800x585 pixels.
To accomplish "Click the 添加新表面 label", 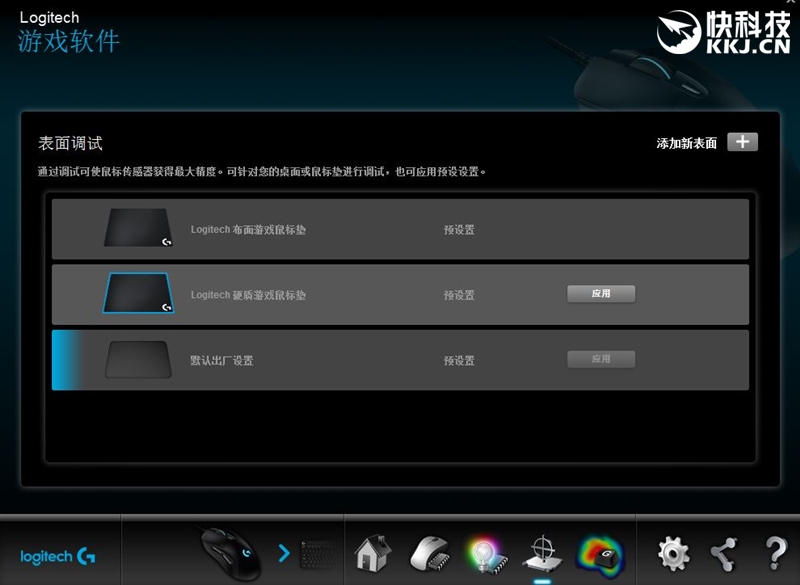I will [x=686, y=143].
